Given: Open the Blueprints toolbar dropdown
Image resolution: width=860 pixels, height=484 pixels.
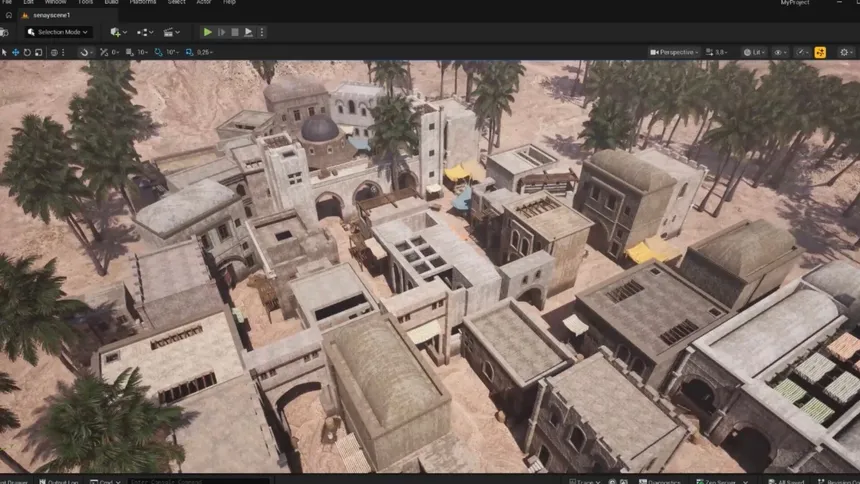Looking at the screenshot, I should pos(145,32).
